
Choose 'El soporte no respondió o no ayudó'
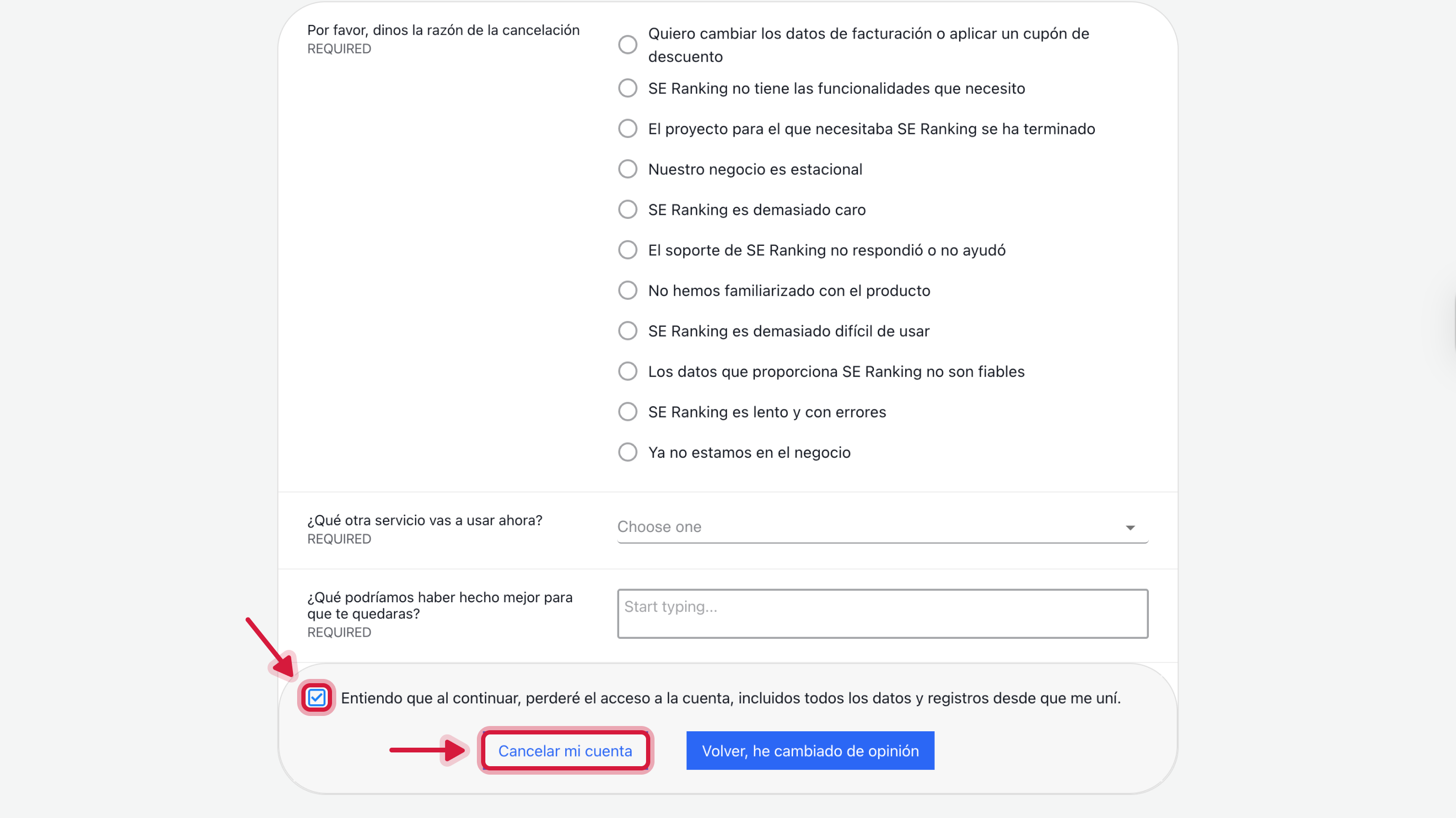pos(628,250)
